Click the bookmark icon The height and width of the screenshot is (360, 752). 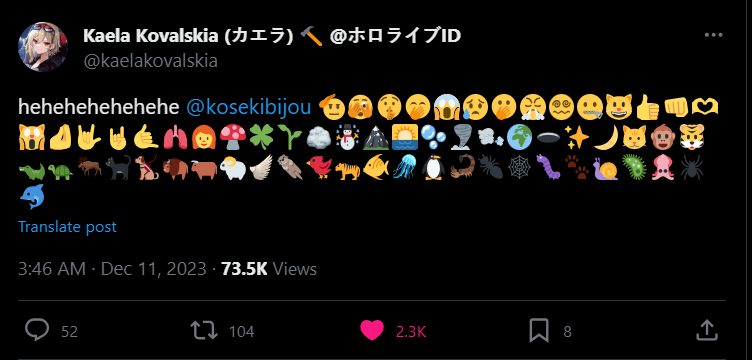pos(539,331)
